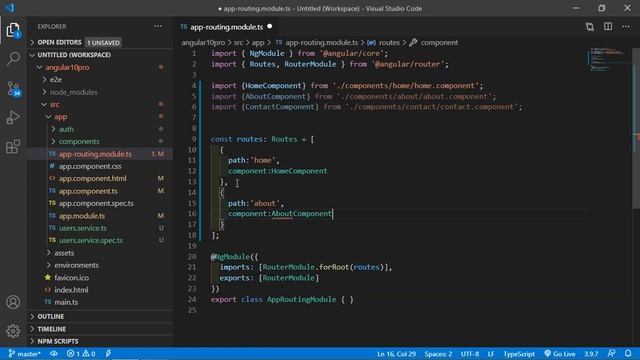Close the unsaved app-routing.module.ts tab dot

(x=270, y=27)
